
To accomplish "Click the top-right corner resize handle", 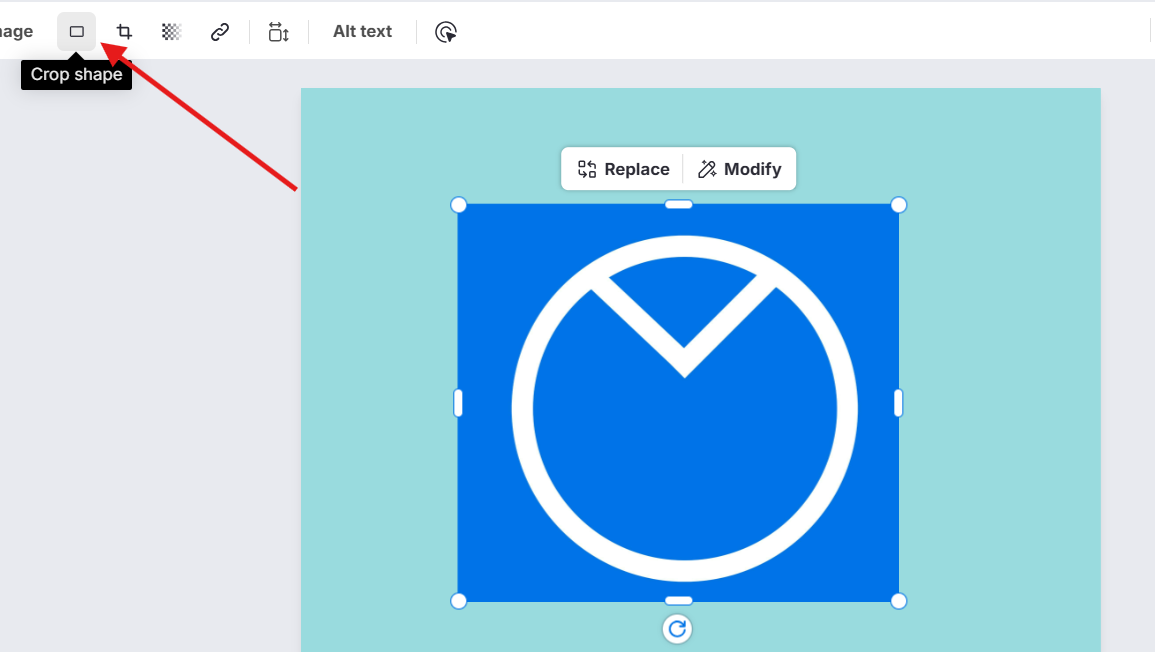I will coord(898,205).
